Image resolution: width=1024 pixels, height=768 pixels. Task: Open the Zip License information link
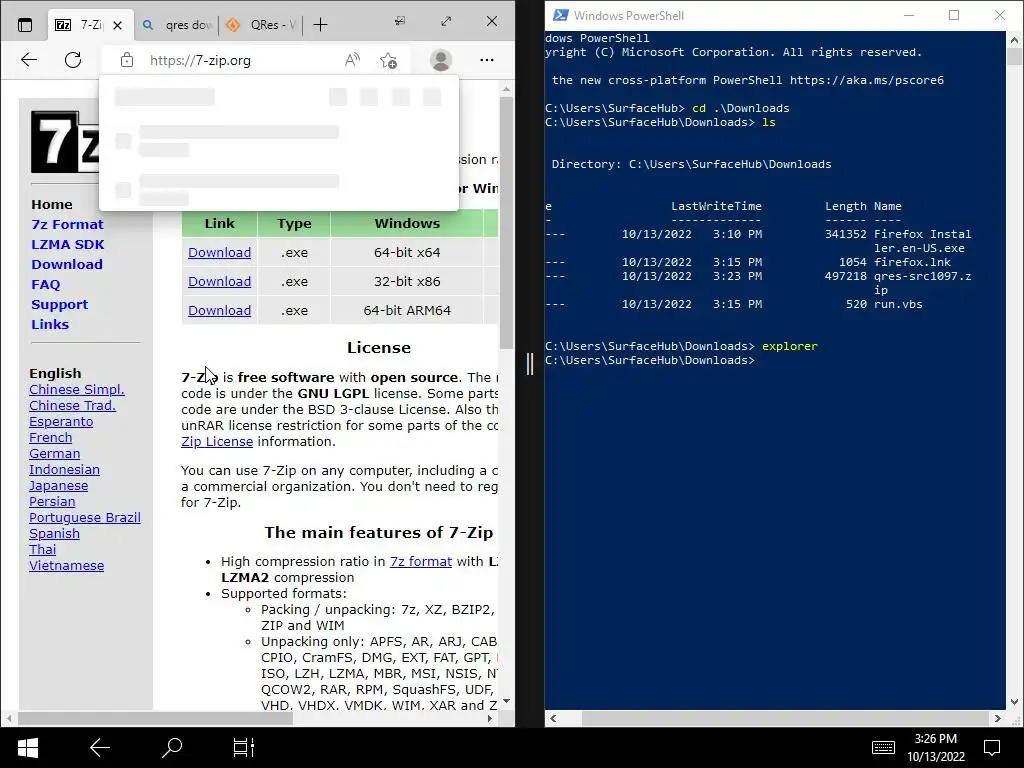[217, 441]
